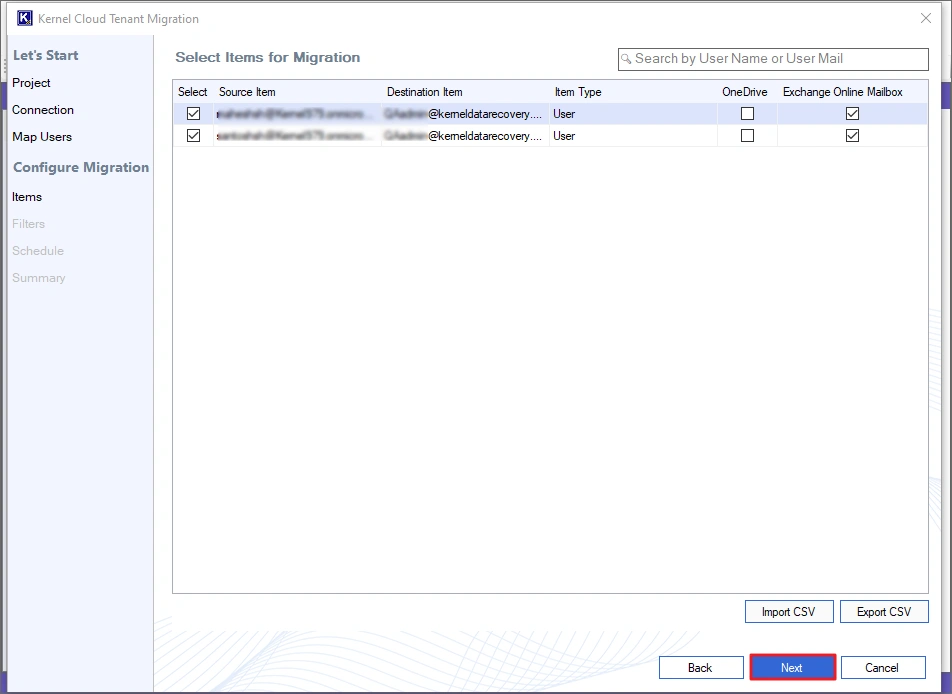Uncheck the Select box for the second user

pos(193,135)
